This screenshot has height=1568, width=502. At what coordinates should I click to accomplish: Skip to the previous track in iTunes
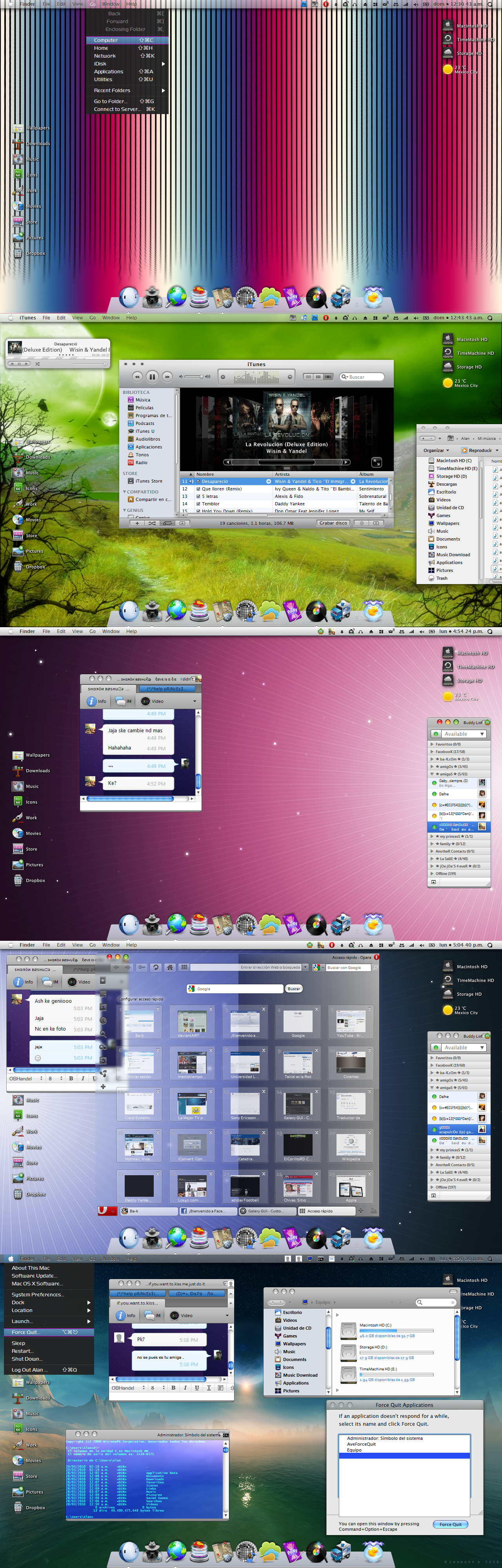[137, 377]
